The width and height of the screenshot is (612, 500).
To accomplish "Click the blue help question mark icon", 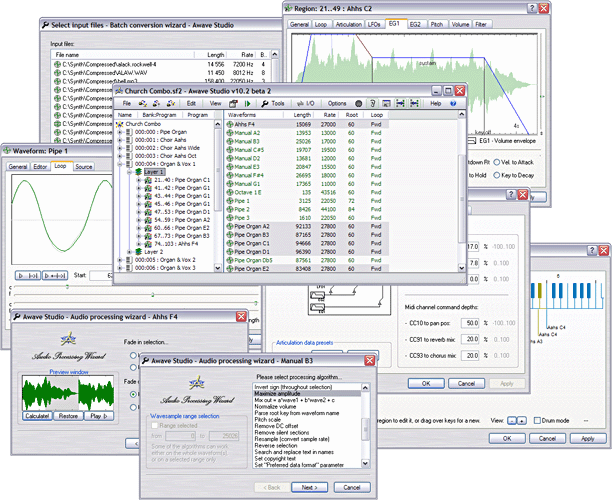I will (453, 103).
